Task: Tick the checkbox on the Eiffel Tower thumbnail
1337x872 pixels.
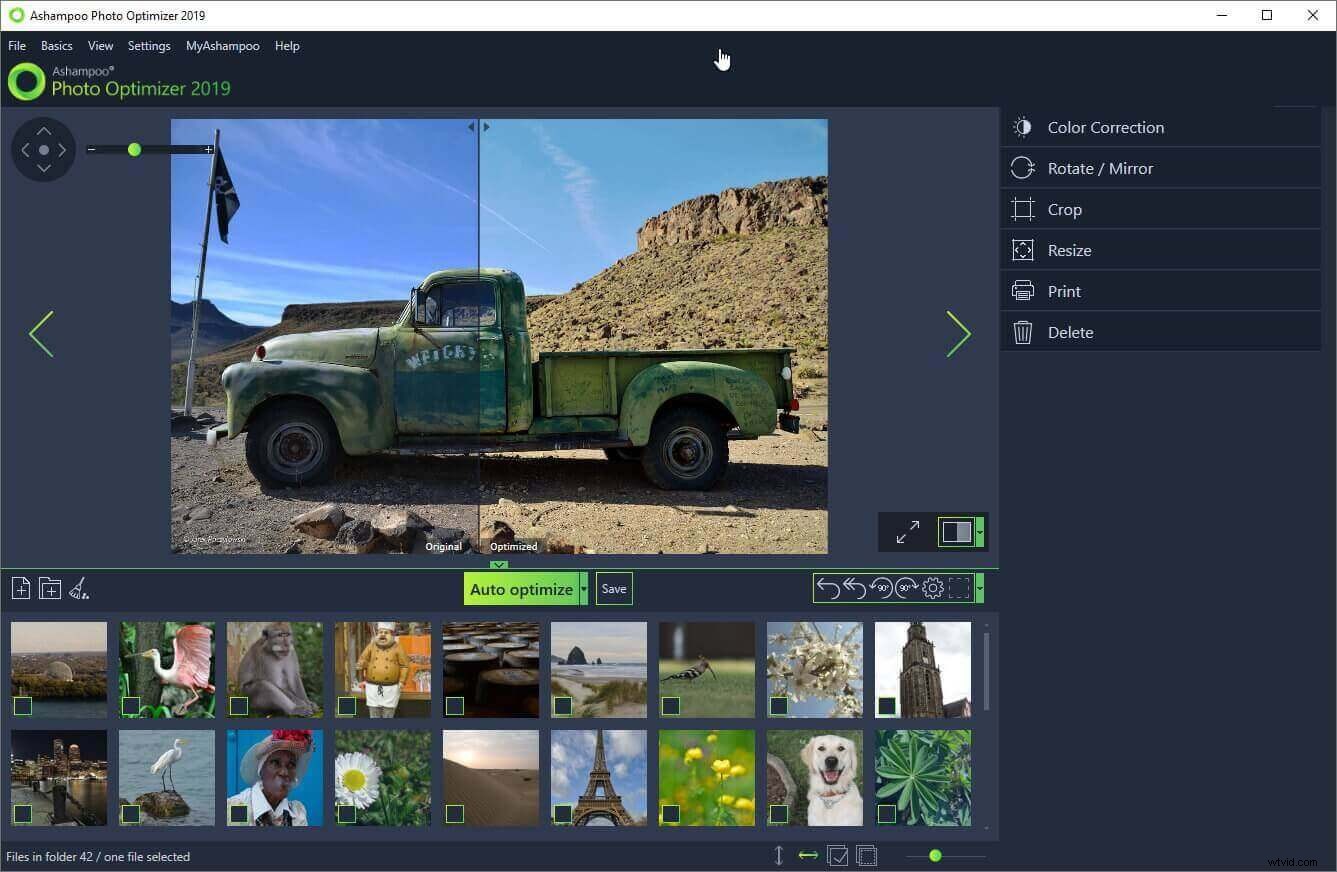Action: [x=563, y=815]
